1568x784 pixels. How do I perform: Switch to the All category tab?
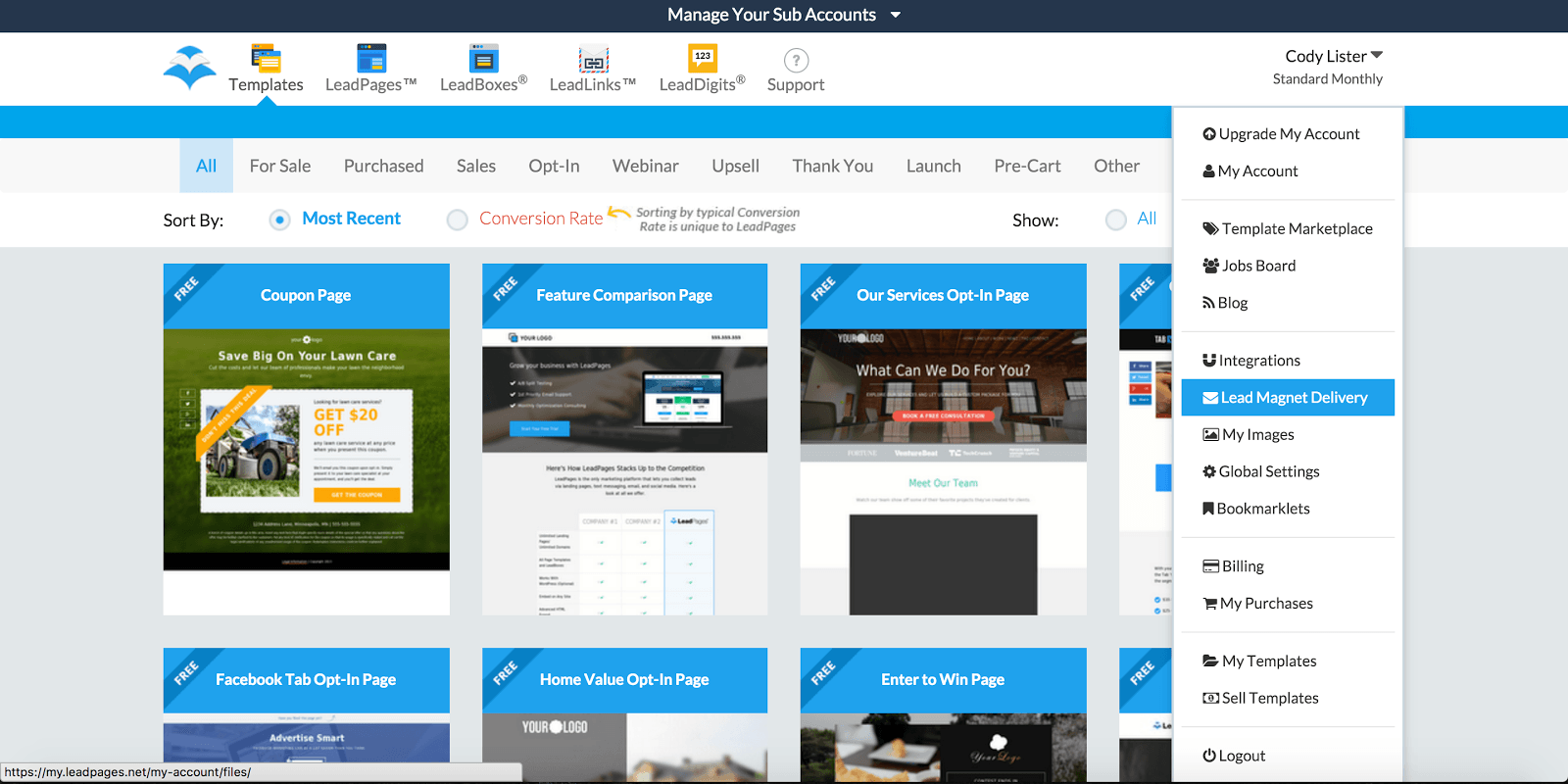point(206,166)
